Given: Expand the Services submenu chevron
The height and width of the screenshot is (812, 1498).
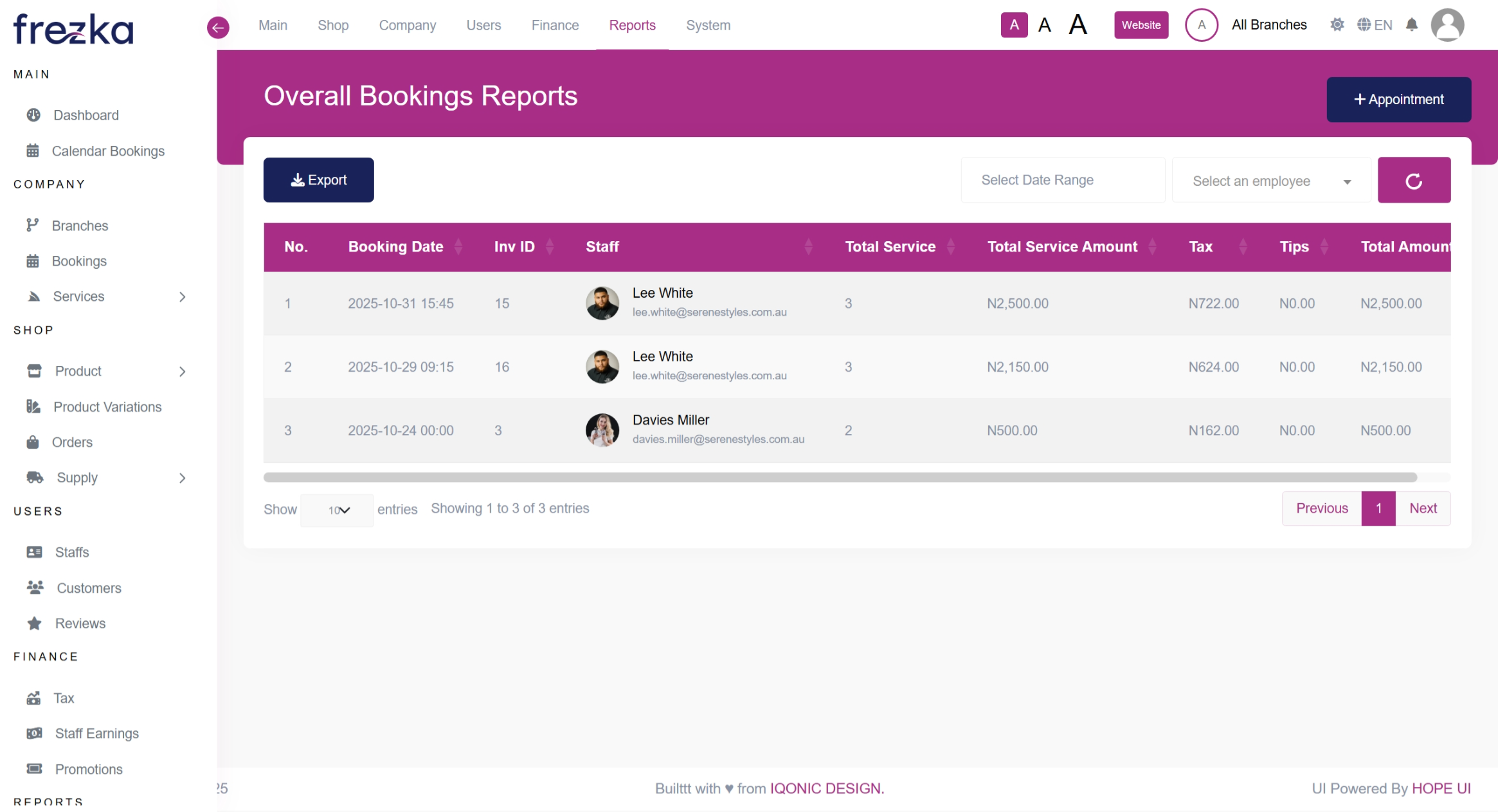Looking at the screenshot, I should pos(183,297).
